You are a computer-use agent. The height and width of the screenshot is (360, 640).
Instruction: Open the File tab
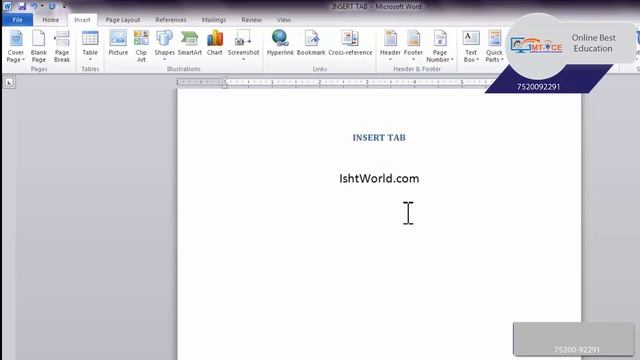[18, 20]
